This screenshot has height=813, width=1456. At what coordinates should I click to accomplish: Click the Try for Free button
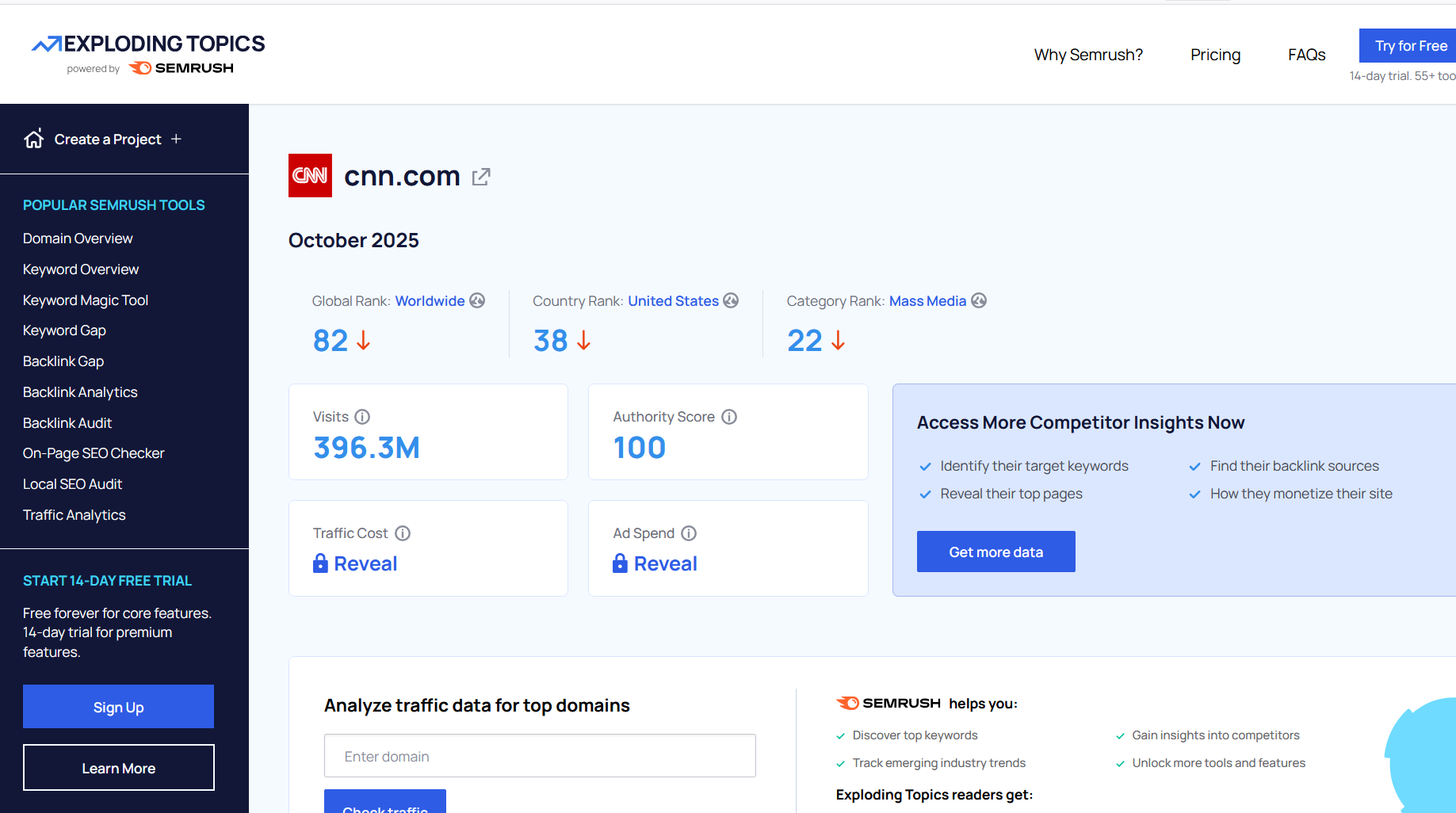(x=1408, y=46)
